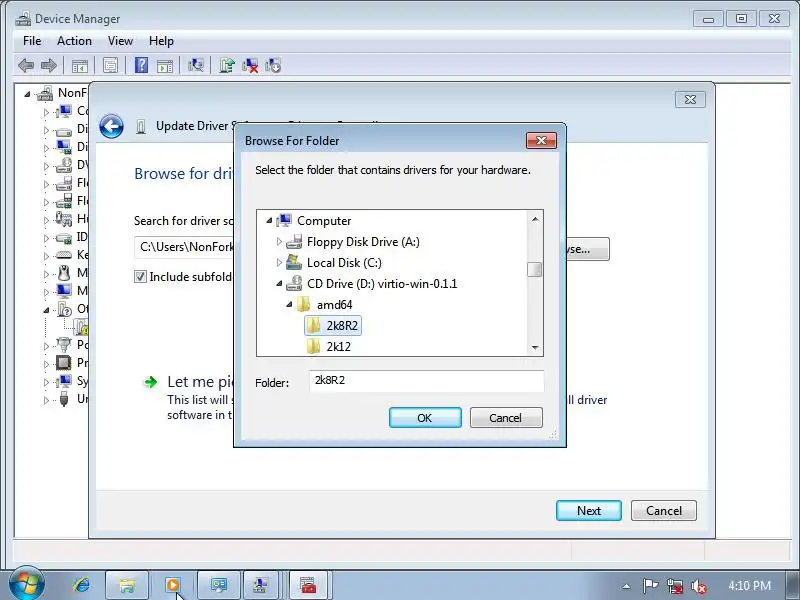Collapse the Other devices node in Device Manager

pos(46,310)
